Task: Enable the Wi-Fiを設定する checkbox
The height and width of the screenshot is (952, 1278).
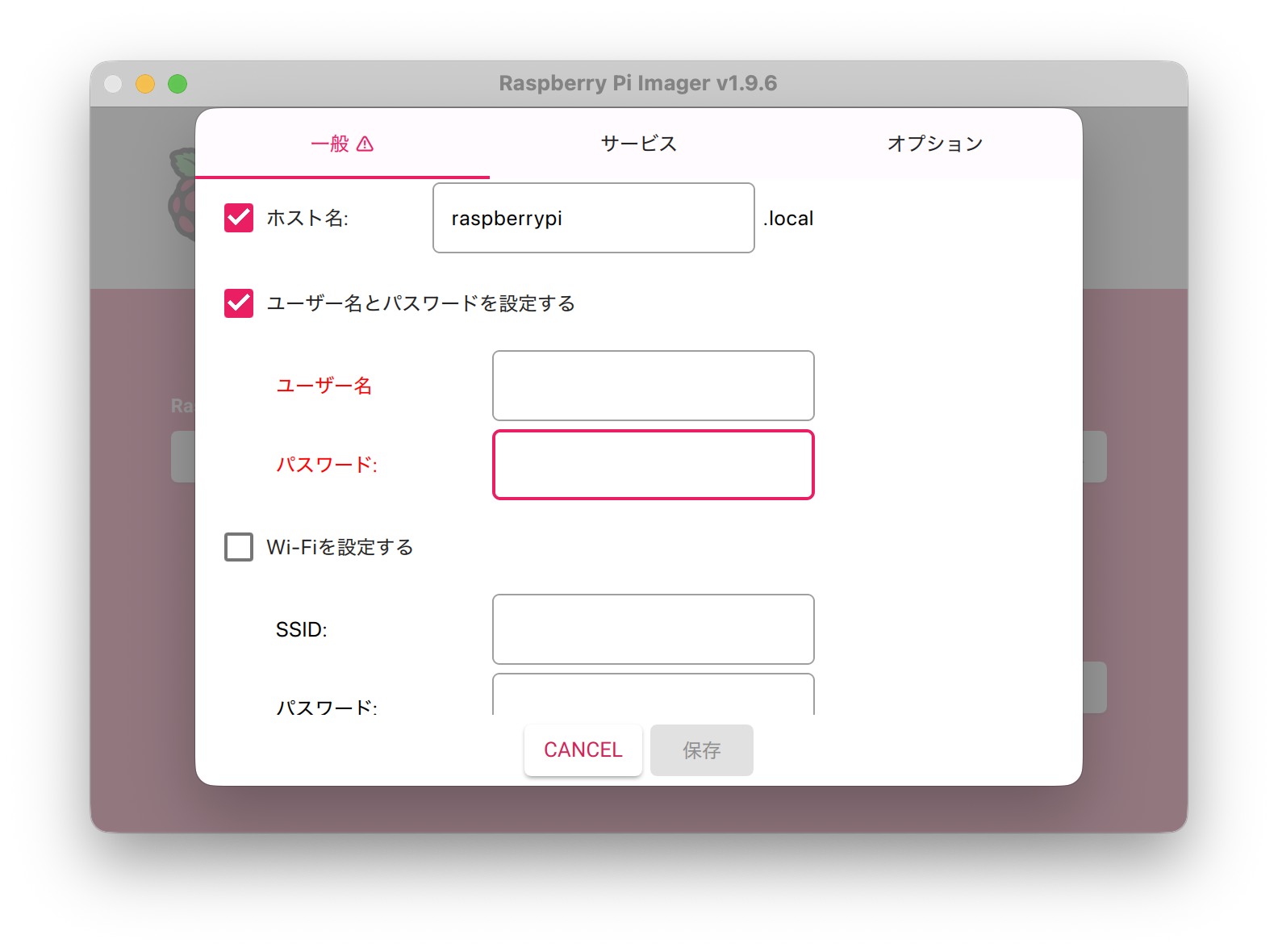Action: [x=239, y=547]
